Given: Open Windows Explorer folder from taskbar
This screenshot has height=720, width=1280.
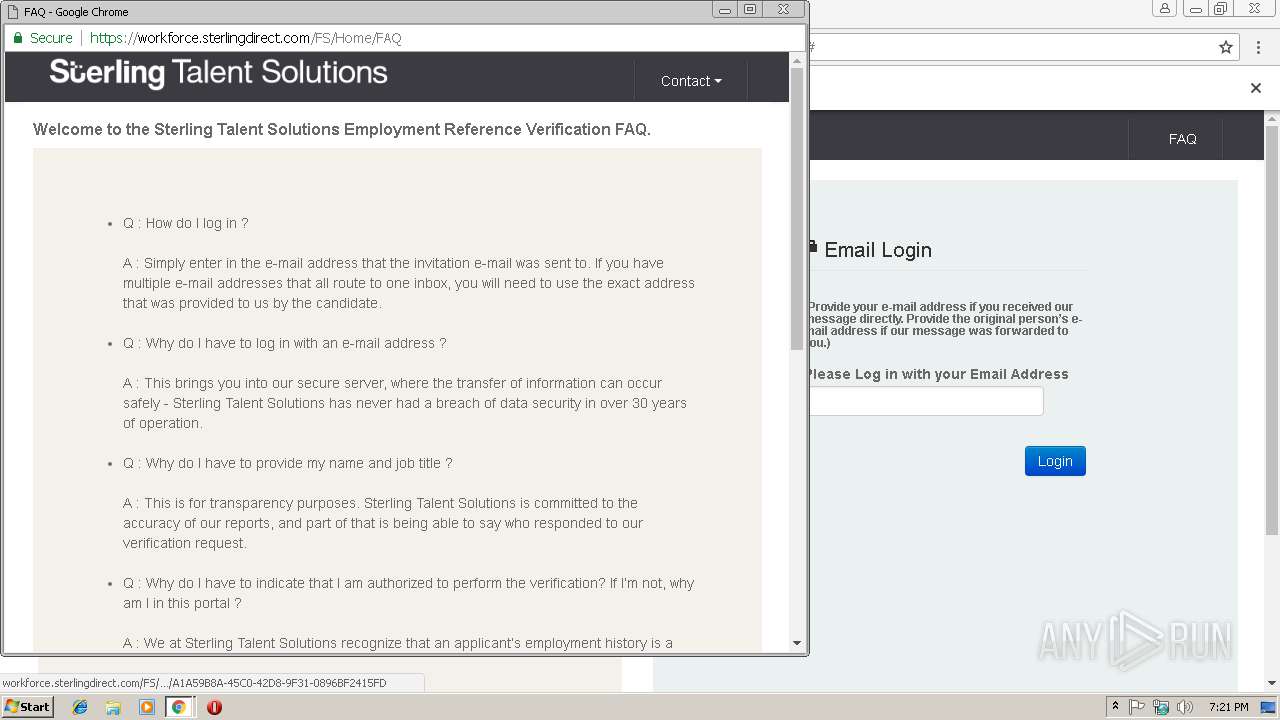Looking at the screenshot, I should point(113,707).
